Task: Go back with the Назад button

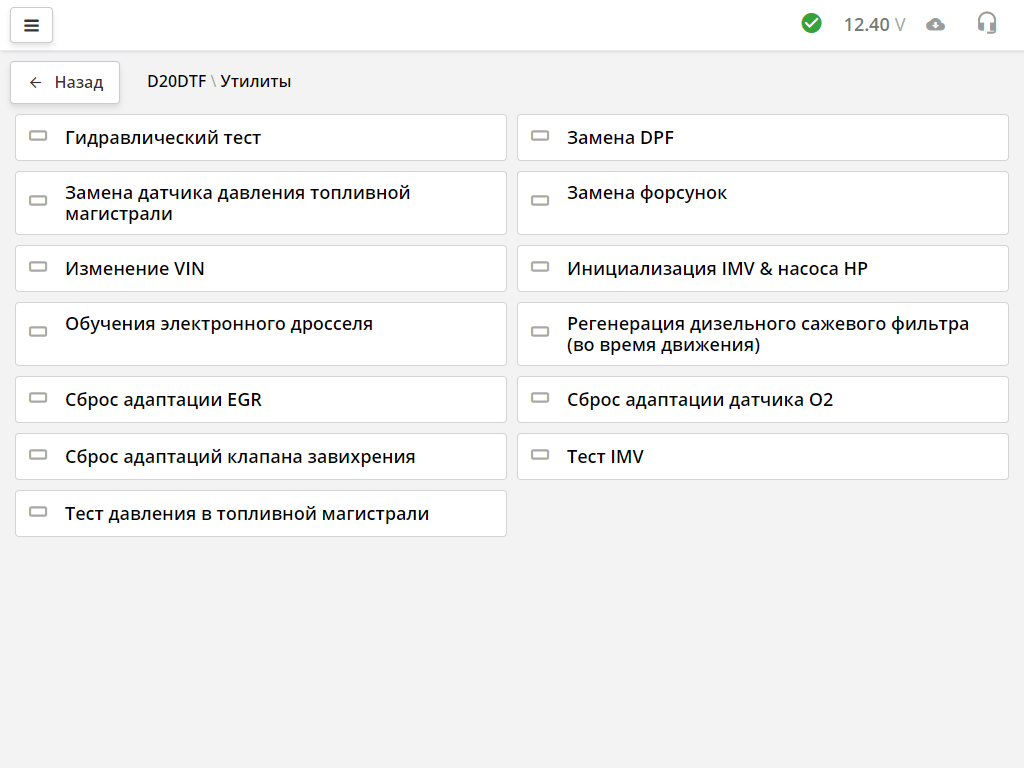Action: coord(65,82)
